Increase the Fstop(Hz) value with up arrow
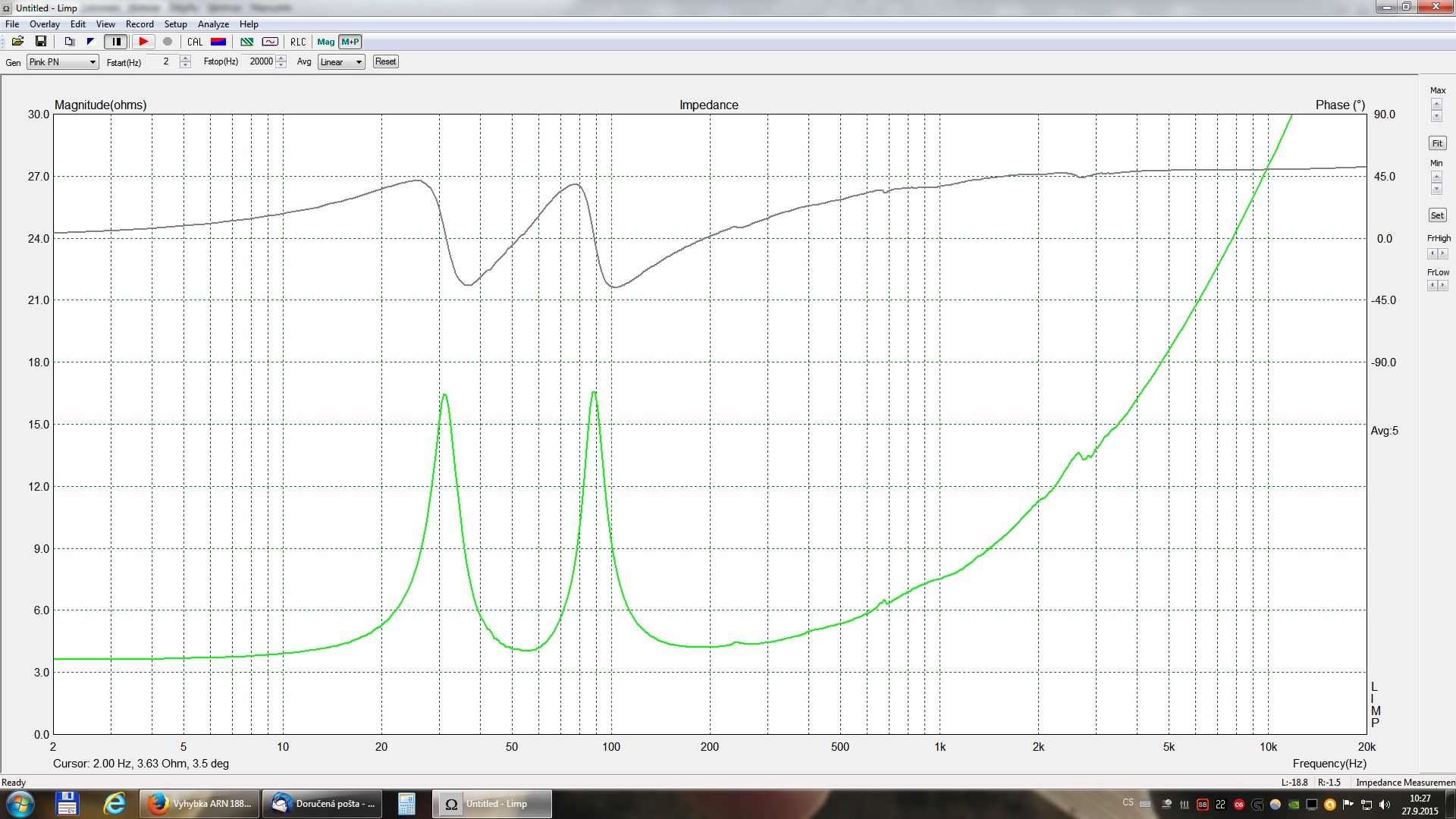The height and width of the screenshot is (819, 1456). [x=281, y=58]
